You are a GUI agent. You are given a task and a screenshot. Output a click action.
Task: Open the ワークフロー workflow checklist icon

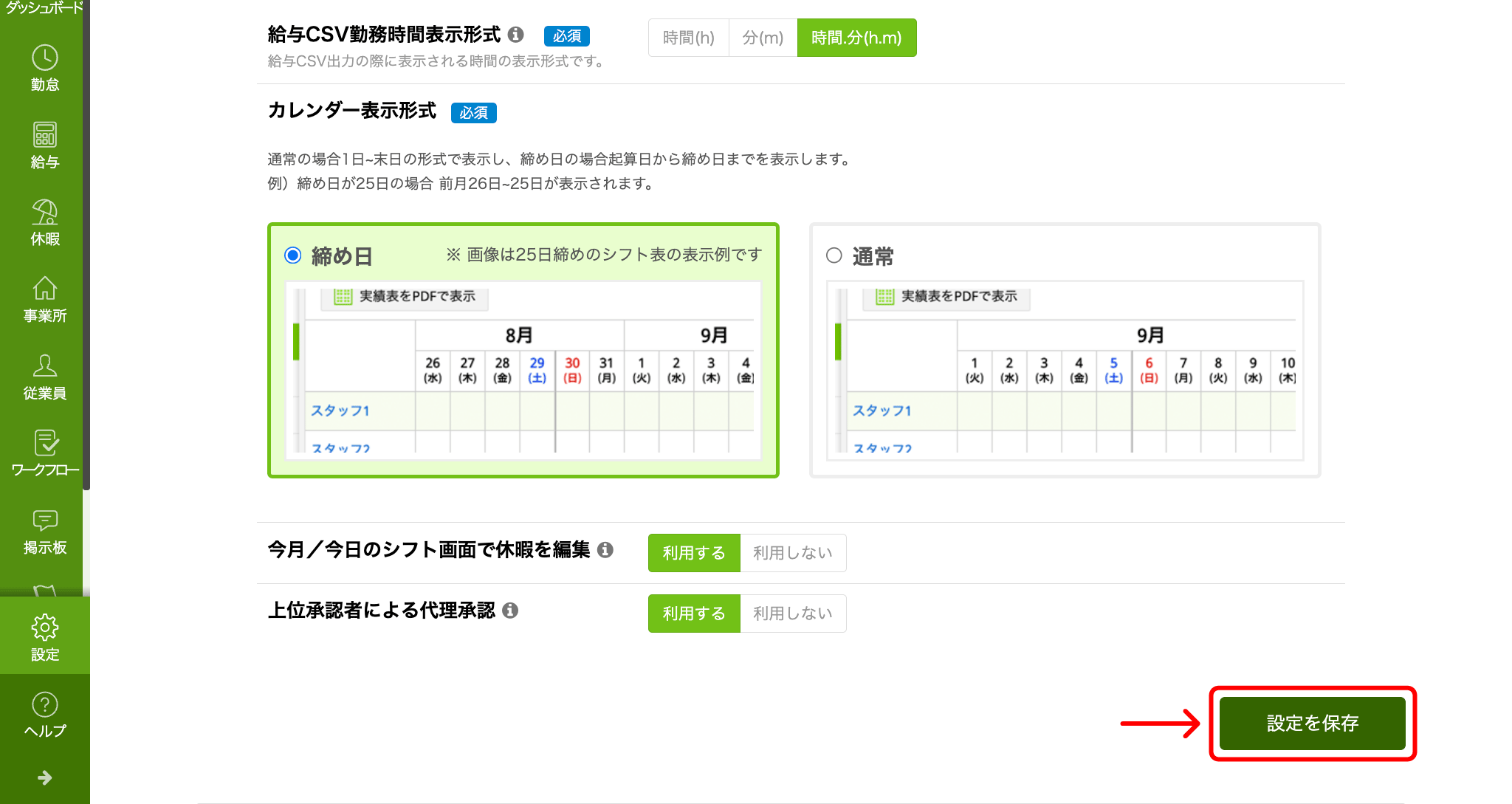[44, 444]
